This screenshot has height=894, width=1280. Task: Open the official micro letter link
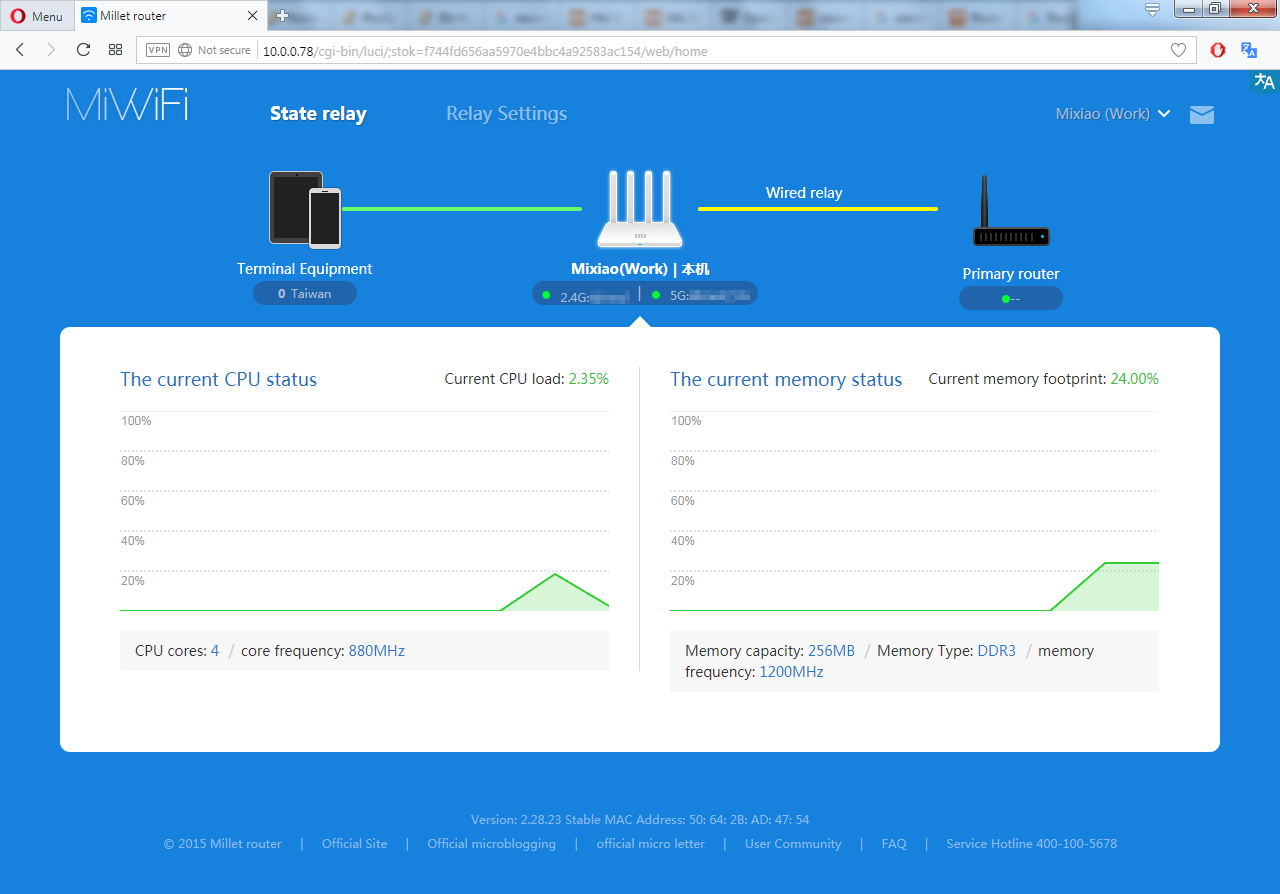pyautogui.click(x=650, y=844)
